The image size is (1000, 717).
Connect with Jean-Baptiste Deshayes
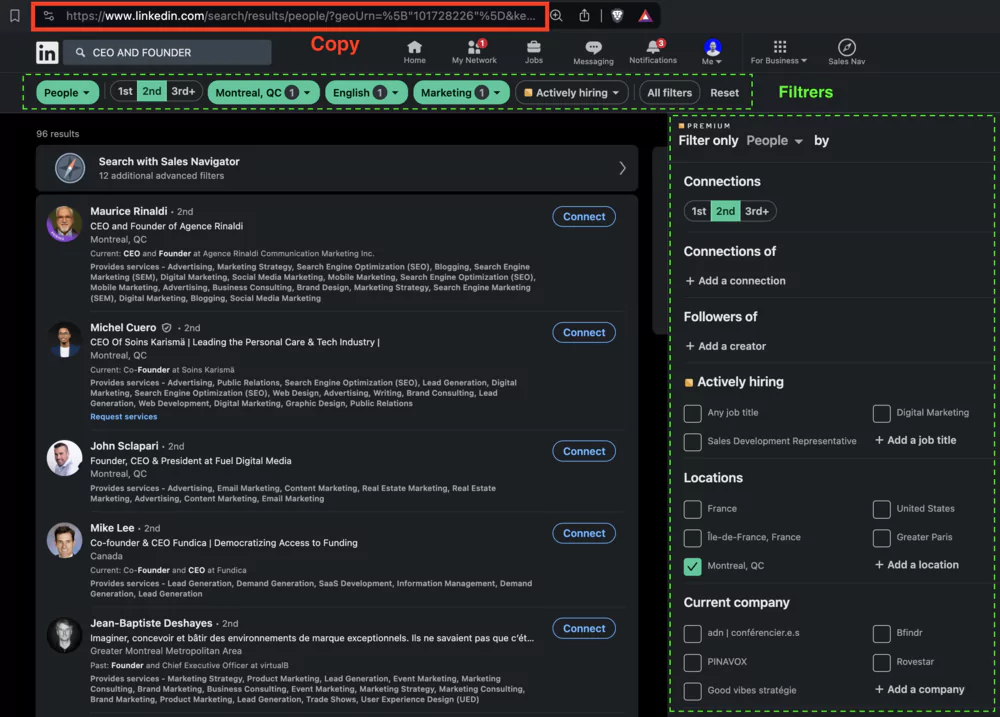pyautogui.click(x=584, y=628)
